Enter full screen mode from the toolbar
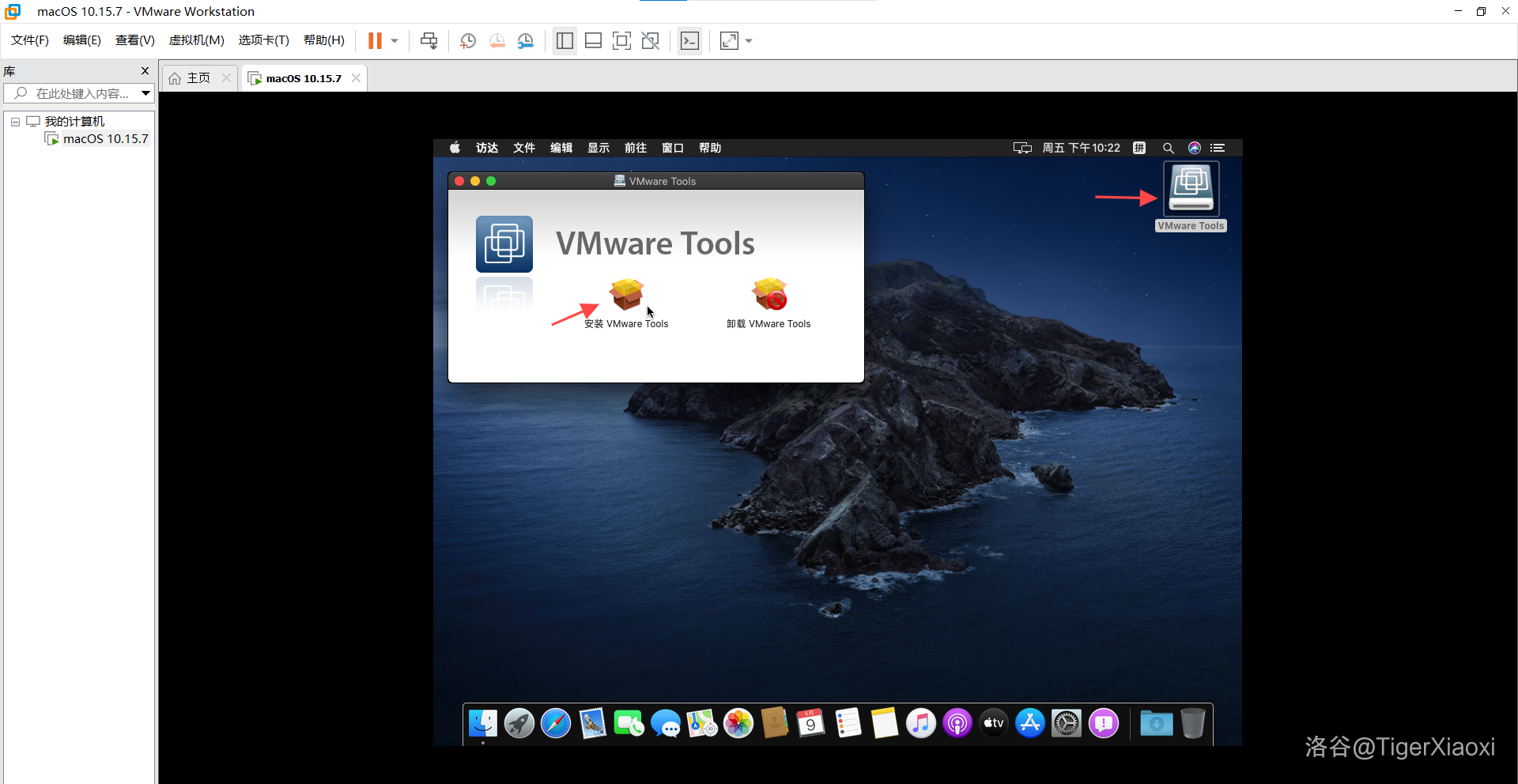Image resolution: width=1518 pixels, height=784 pixels. tap(622, 41)
